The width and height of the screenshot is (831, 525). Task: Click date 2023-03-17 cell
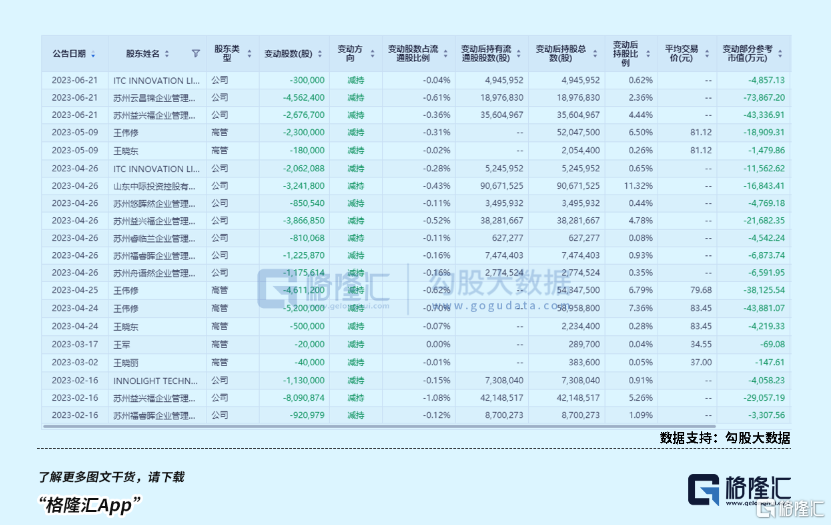(75, 344)
